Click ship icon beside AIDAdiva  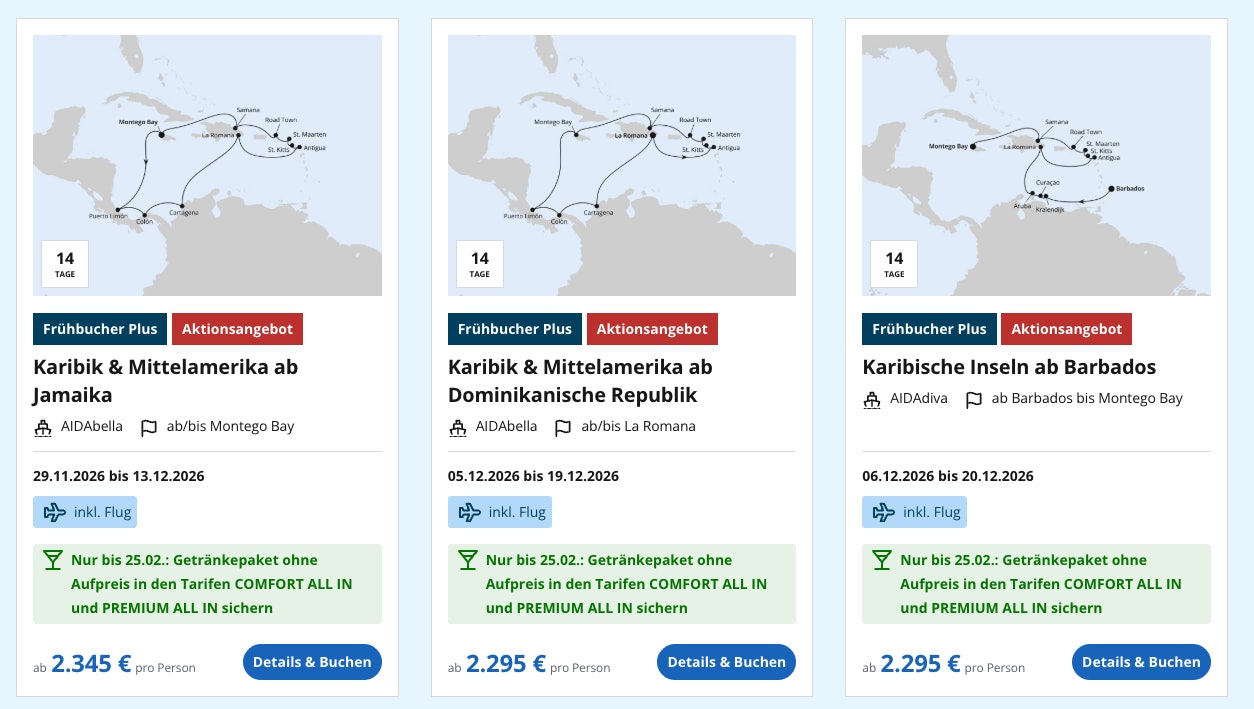872,400
